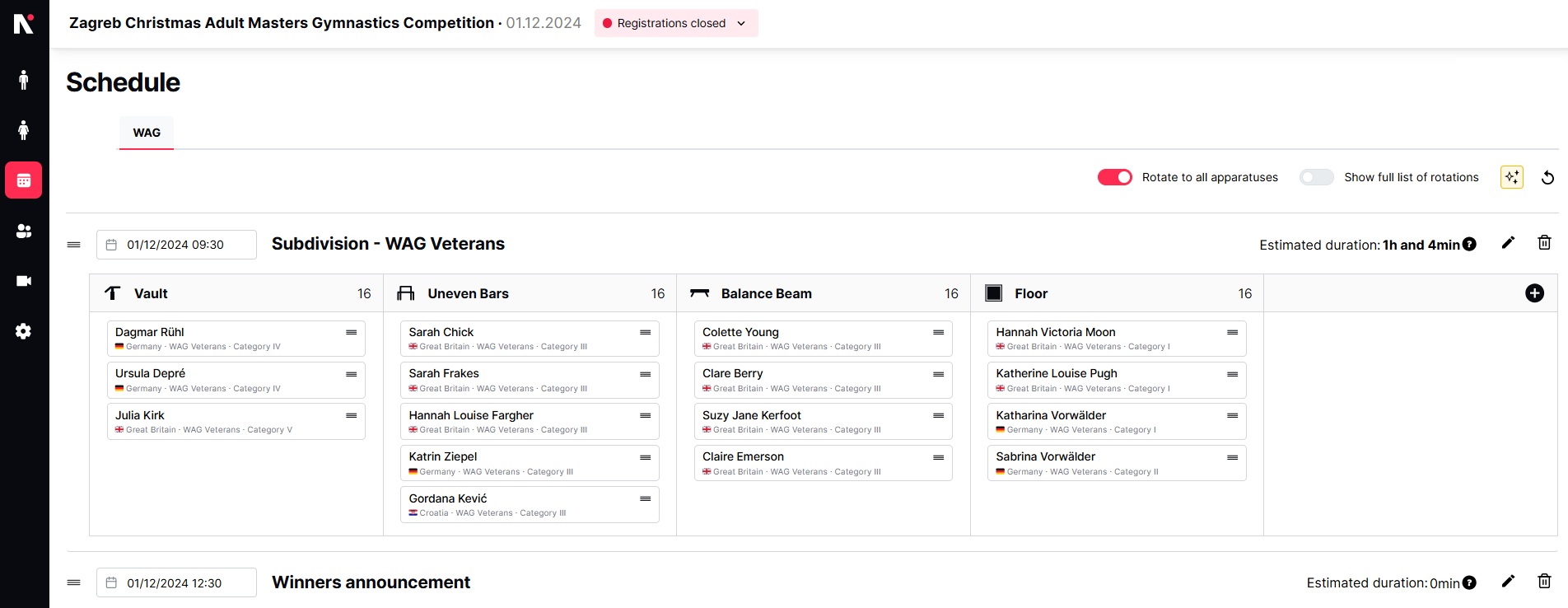Click the auto-generate schedule sparkle icon
Viewport: 1568px width, 608px height.
click(x=1511, y=177)
